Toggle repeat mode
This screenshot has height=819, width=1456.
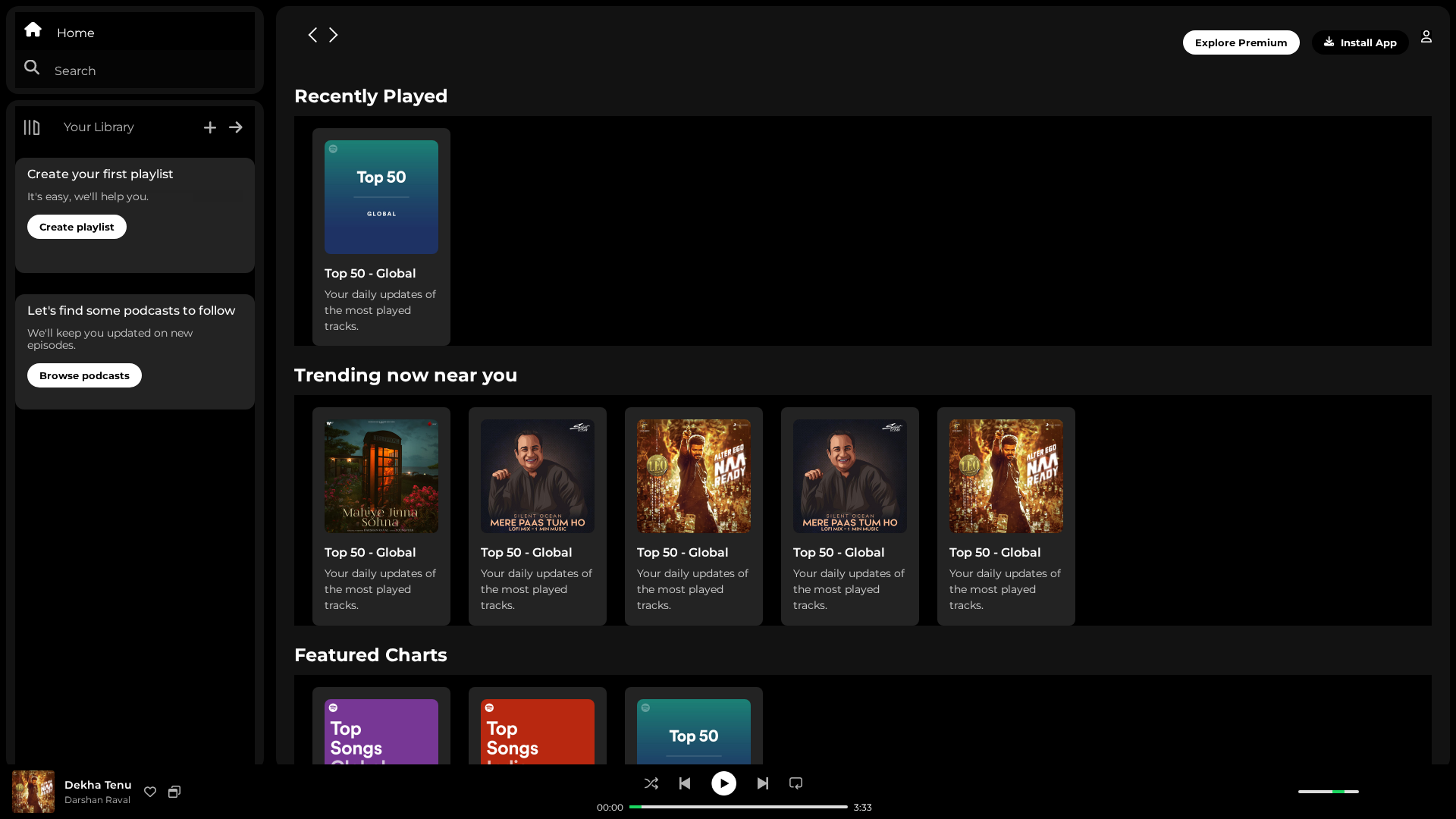(795, 783)
